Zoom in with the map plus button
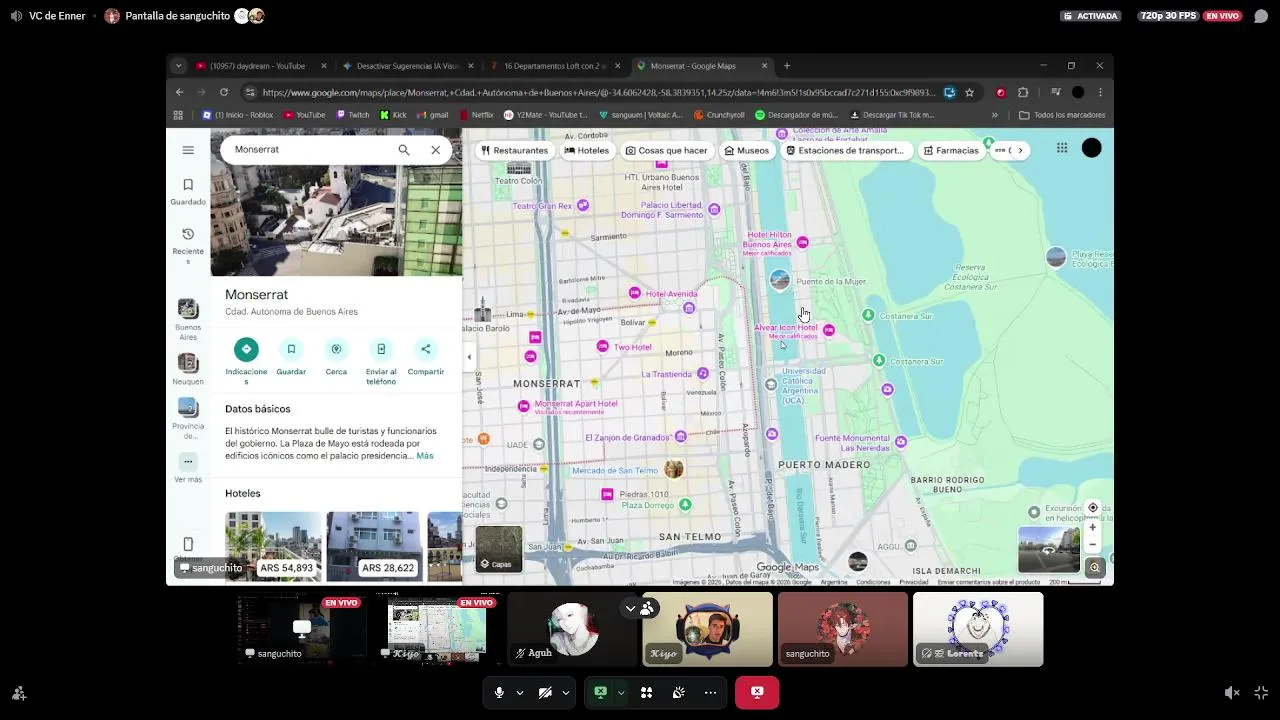This screenshot has height=720, width=1280. [1093, 527]
